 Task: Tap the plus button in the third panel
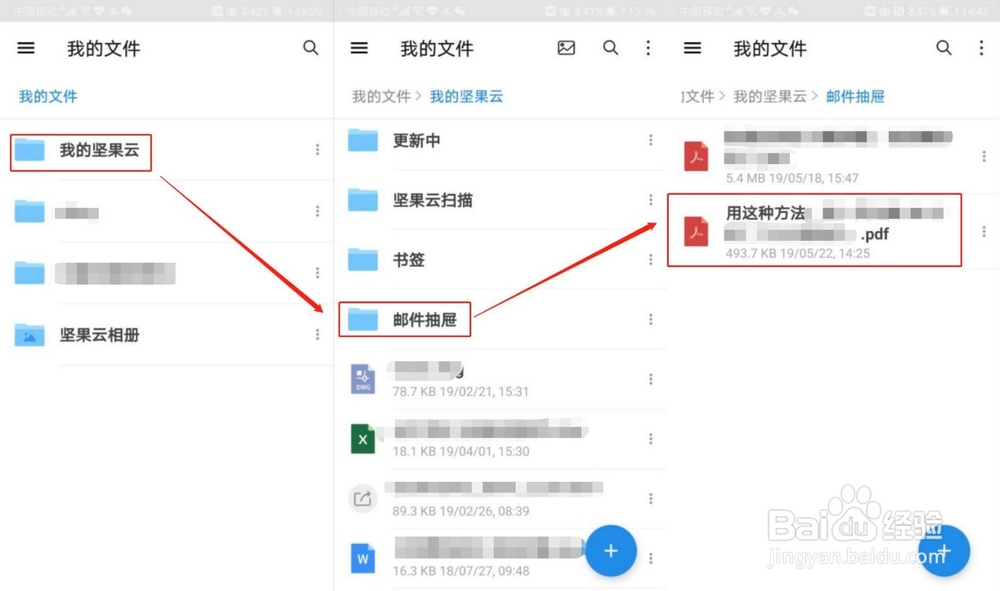coord(943,551)
